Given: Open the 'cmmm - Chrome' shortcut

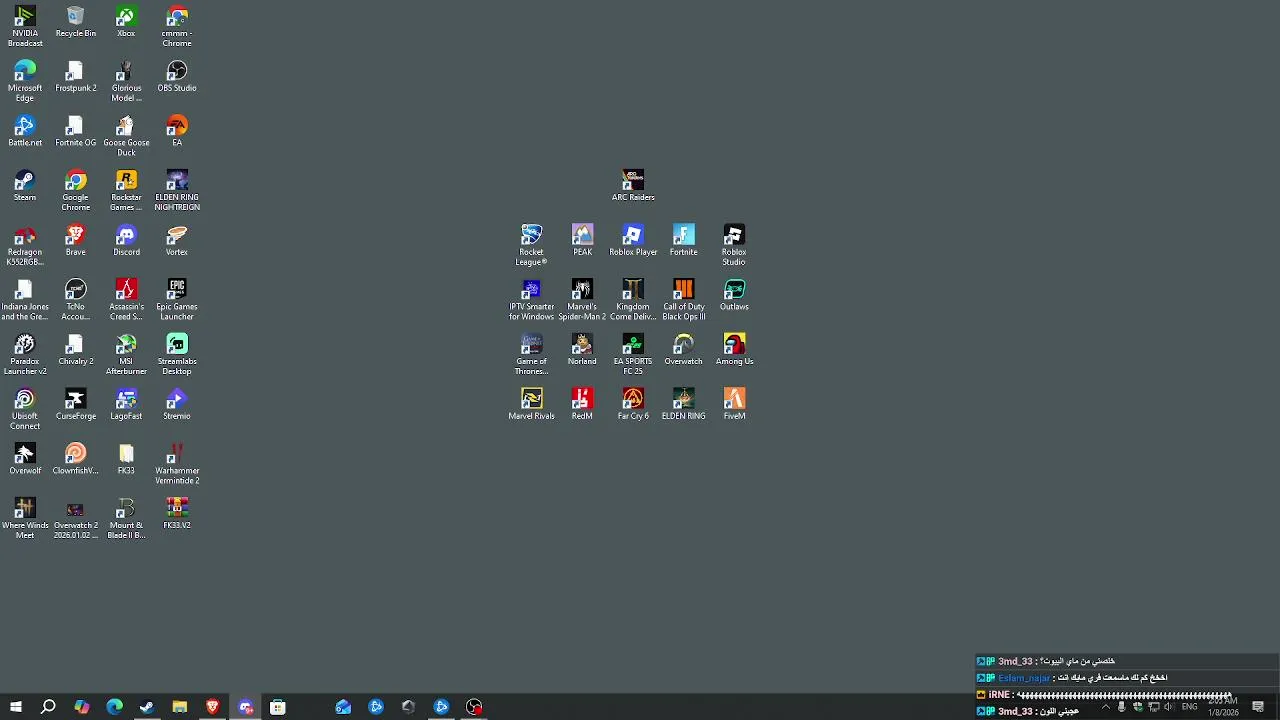Looking at the screenshot, I should tap(177, 26).
